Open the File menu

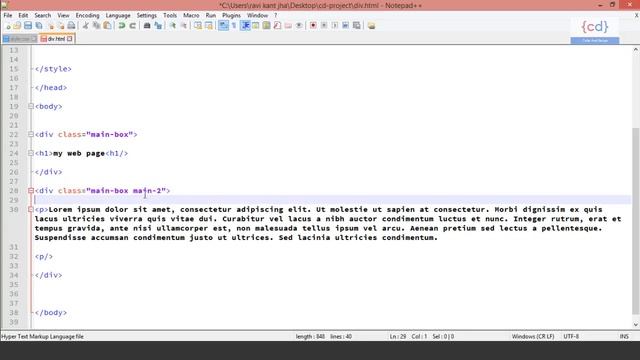click(x=8, y=15)
